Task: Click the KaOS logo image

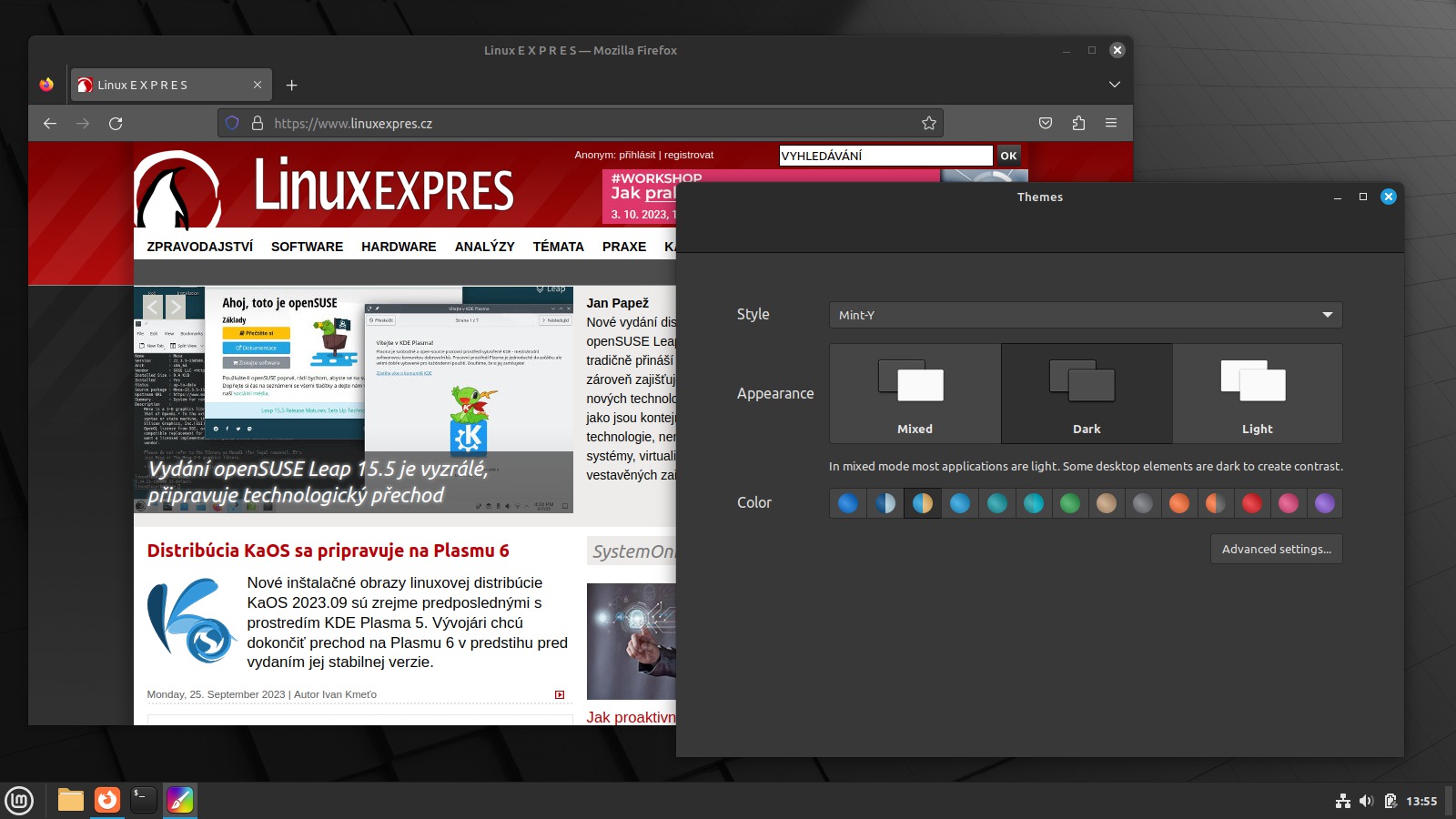Action: tap(192, 621)
